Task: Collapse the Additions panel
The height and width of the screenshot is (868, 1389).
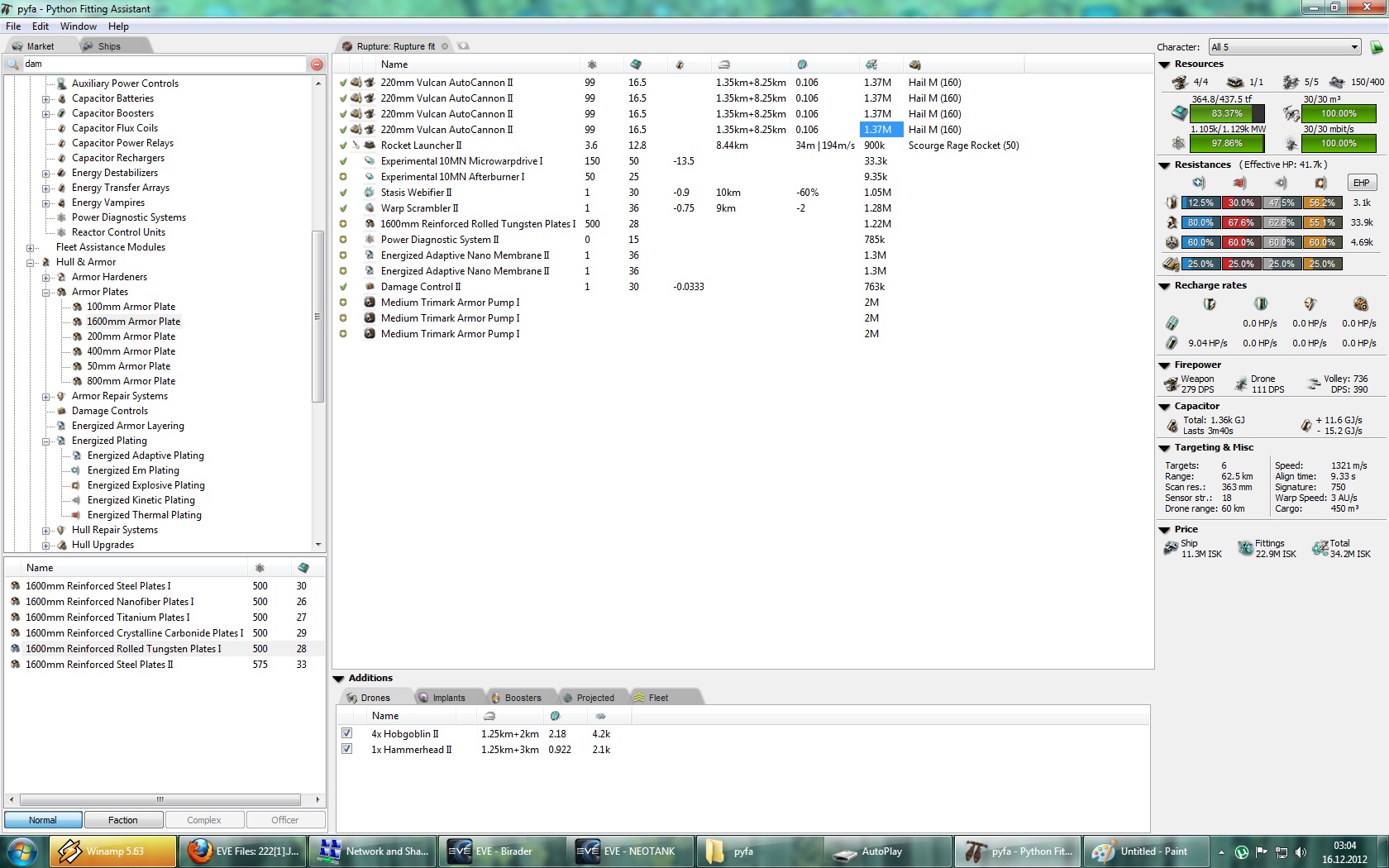Action: click(x=338, y=679)
